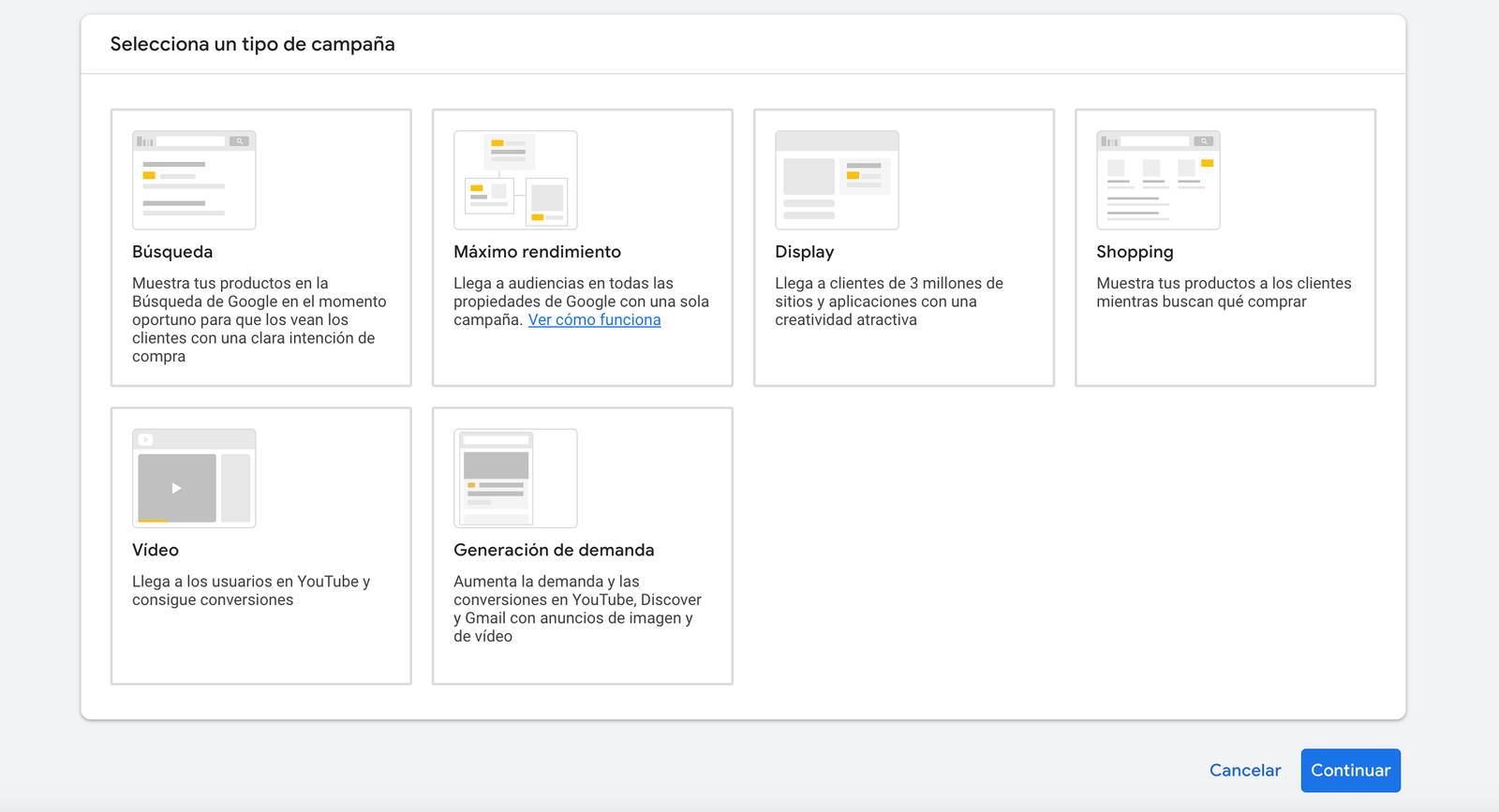Select the Búsqueda campaign illustration icon
The width and height of the screenshot is (1499, 812).
tap(194, 180)
